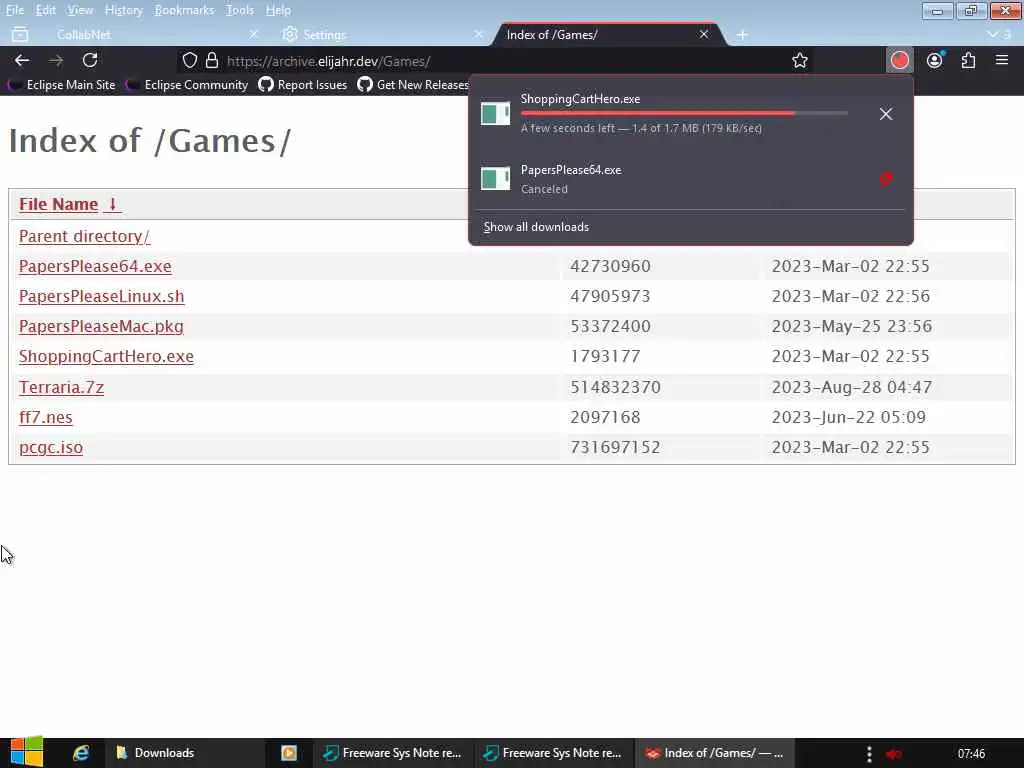Viewport: 1024px width, 768px height.
Task: Download PapersPleaseLinux.sh
Action: (x=101, y=296)
